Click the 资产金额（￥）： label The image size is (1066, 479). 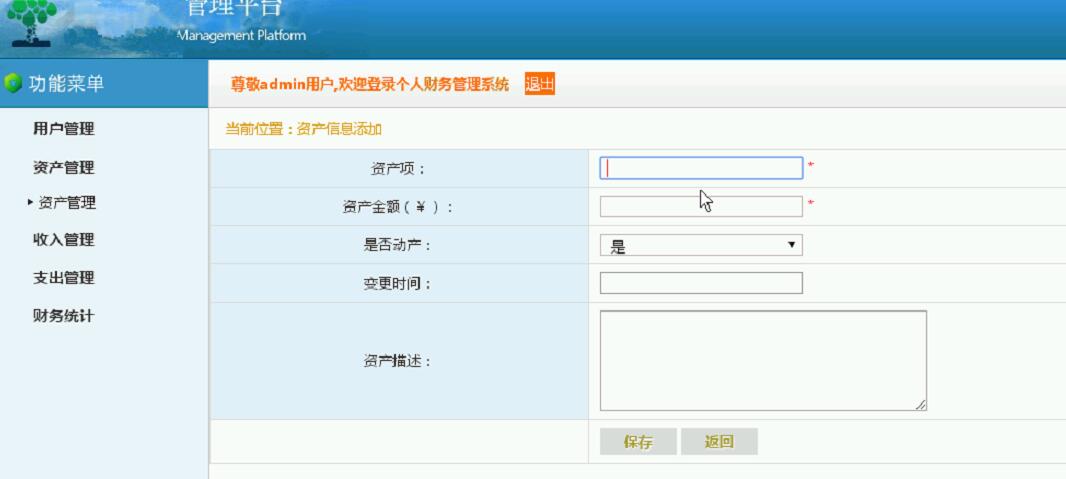pos(398,207)
